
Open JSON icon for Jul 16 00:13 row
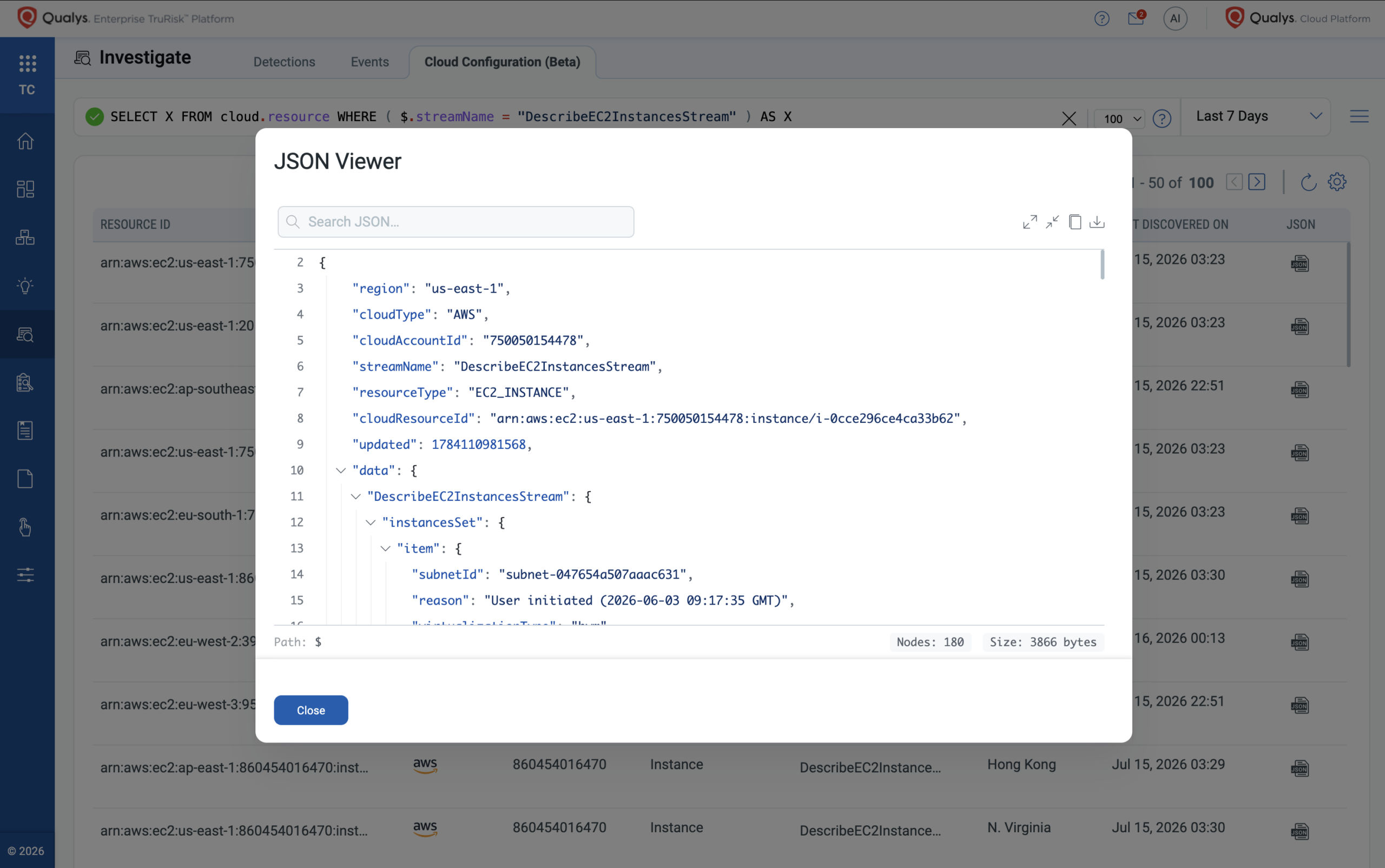pyautogui.click(x=1300, y=642)
